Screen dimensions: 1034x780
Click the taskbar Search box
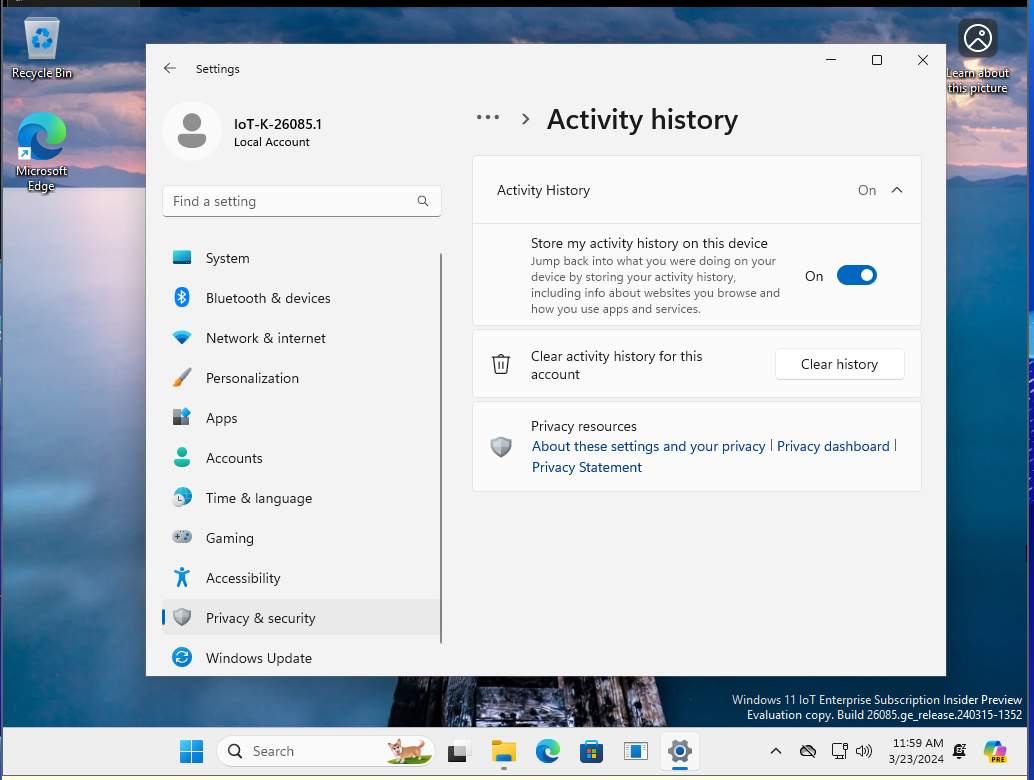point(325,751)
